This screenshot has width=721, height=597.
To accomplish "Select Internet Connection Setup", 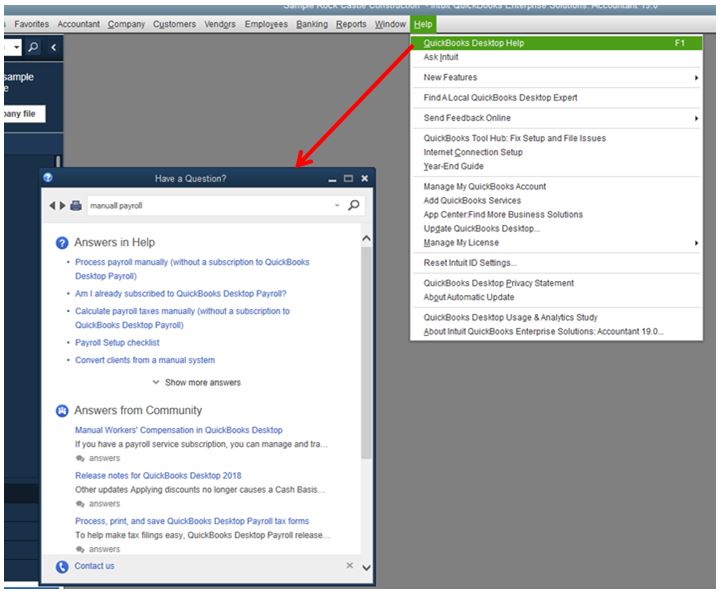I will [556, 152].
